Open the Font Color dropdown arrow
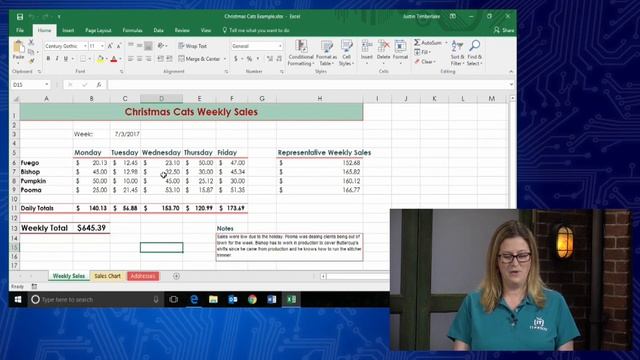 (x=120, y=59)
